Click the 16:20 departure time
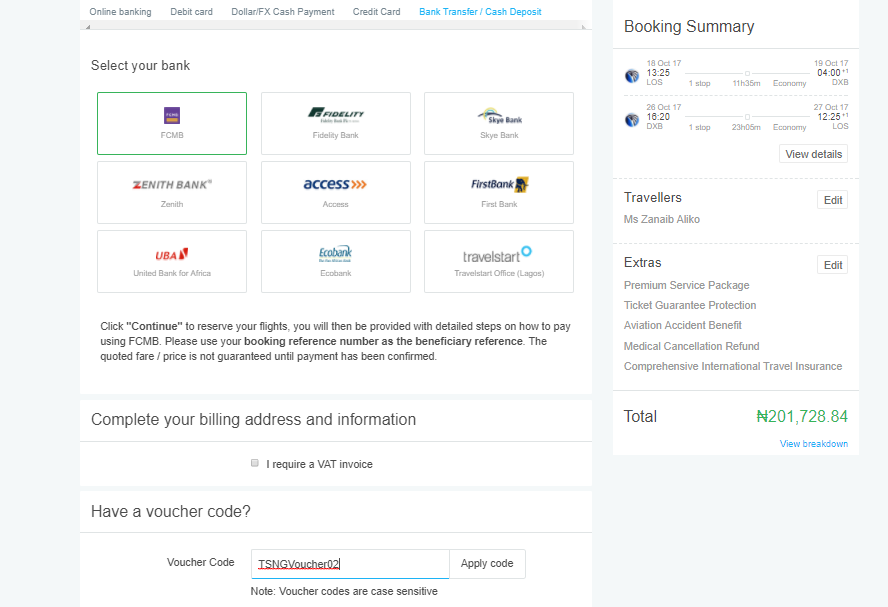 658,117
